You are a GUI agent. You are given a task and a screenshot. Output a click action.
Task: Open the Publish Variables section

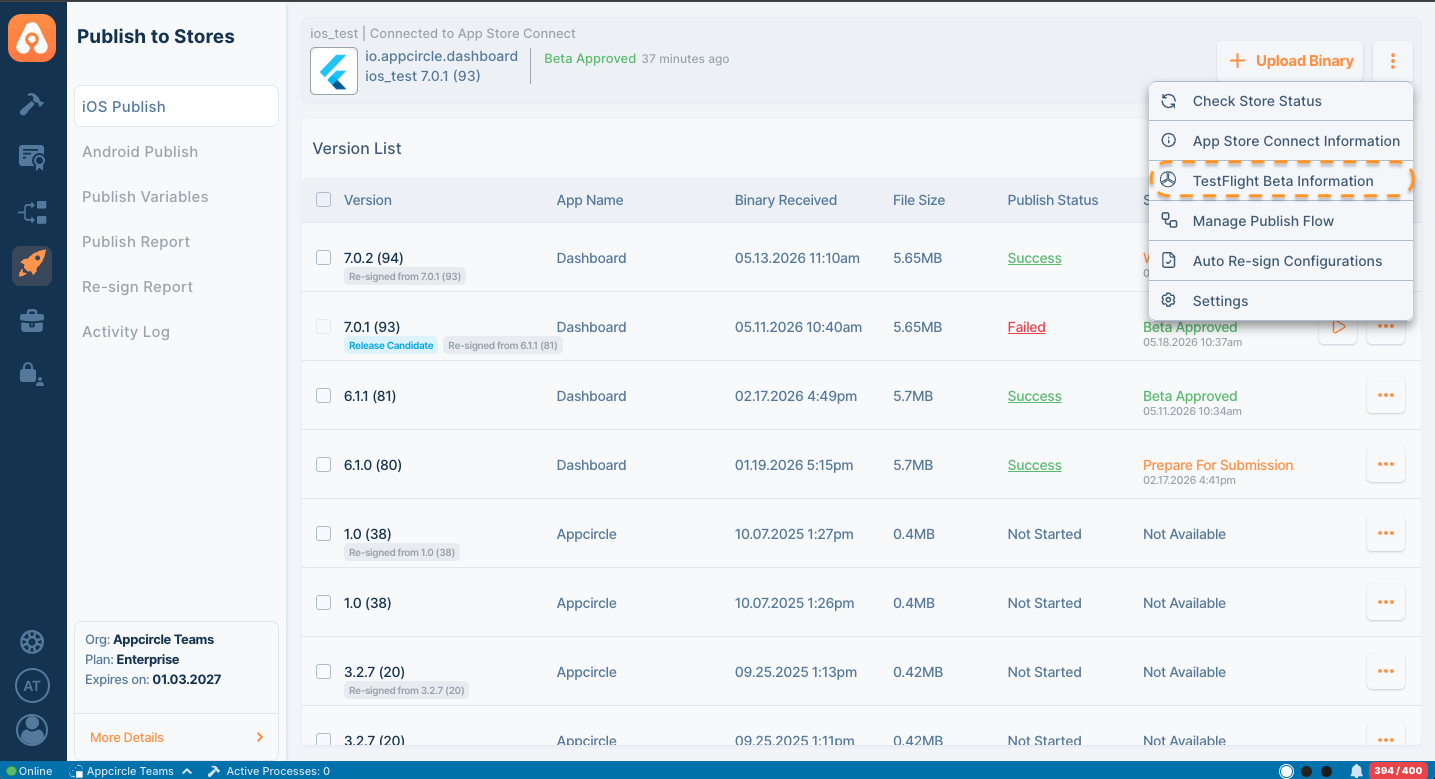coord(145,197)
